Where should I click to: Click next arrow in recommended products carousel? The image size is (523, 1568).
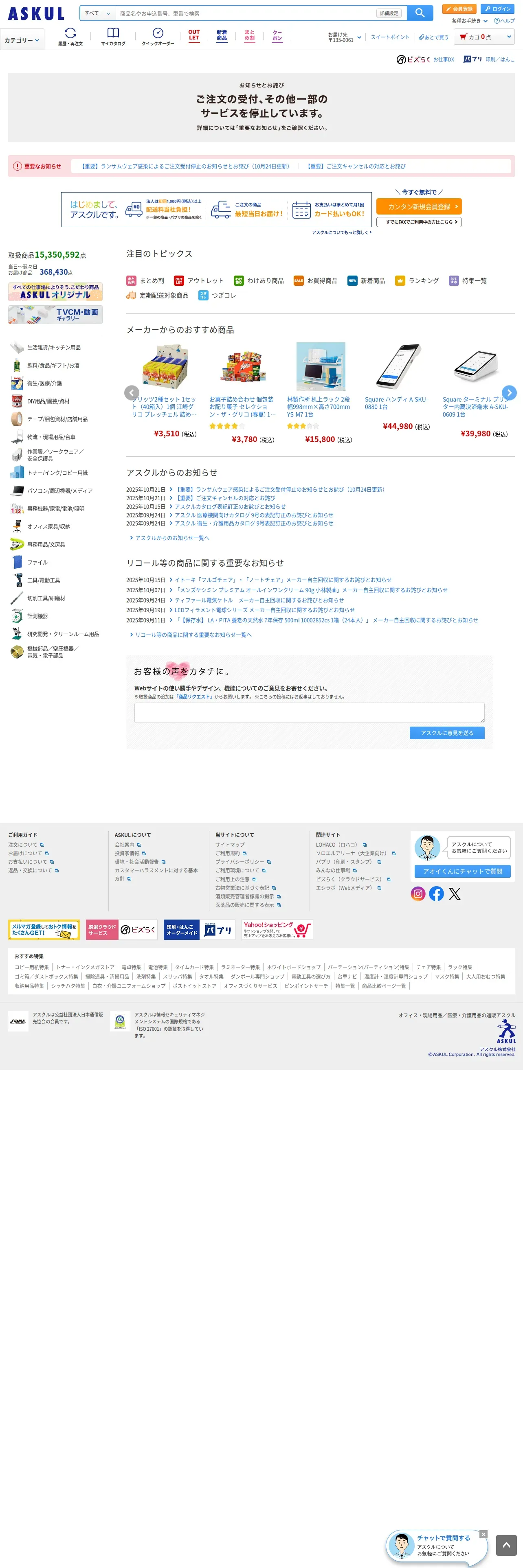[x=509, y=392]
